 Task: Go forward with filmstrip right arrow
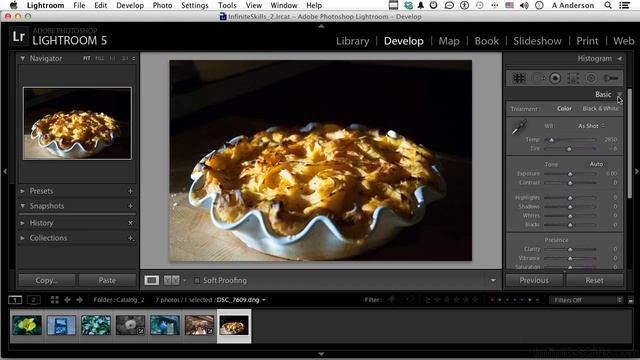click(80, 300)
